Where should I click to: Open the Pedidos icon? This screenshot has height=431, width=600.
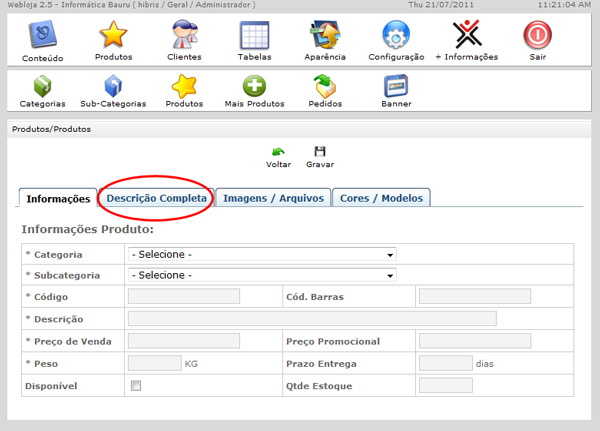click(325, 88)
